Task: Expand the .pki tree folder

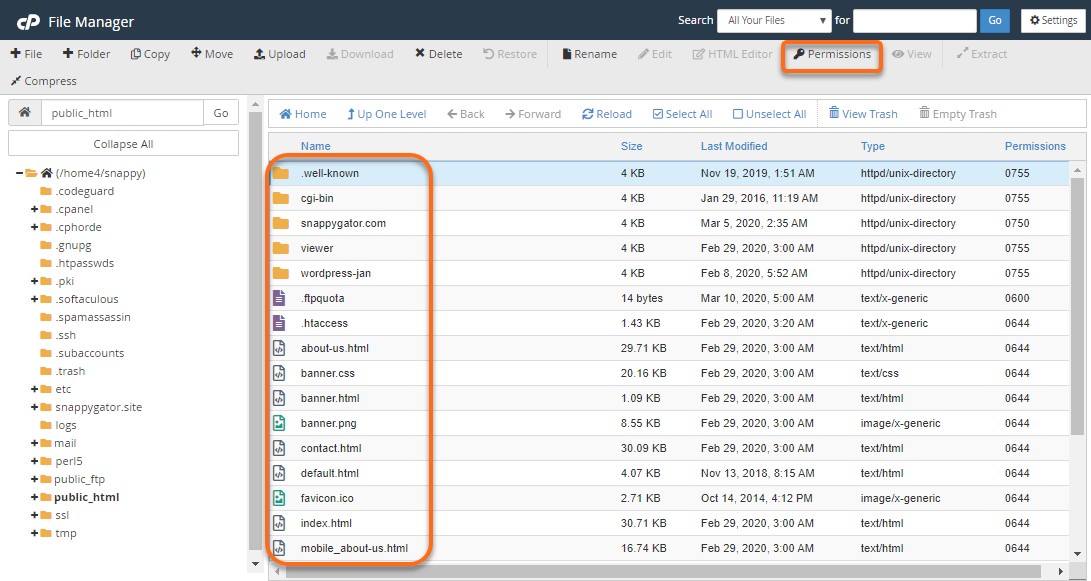Action: pos(34,281)
